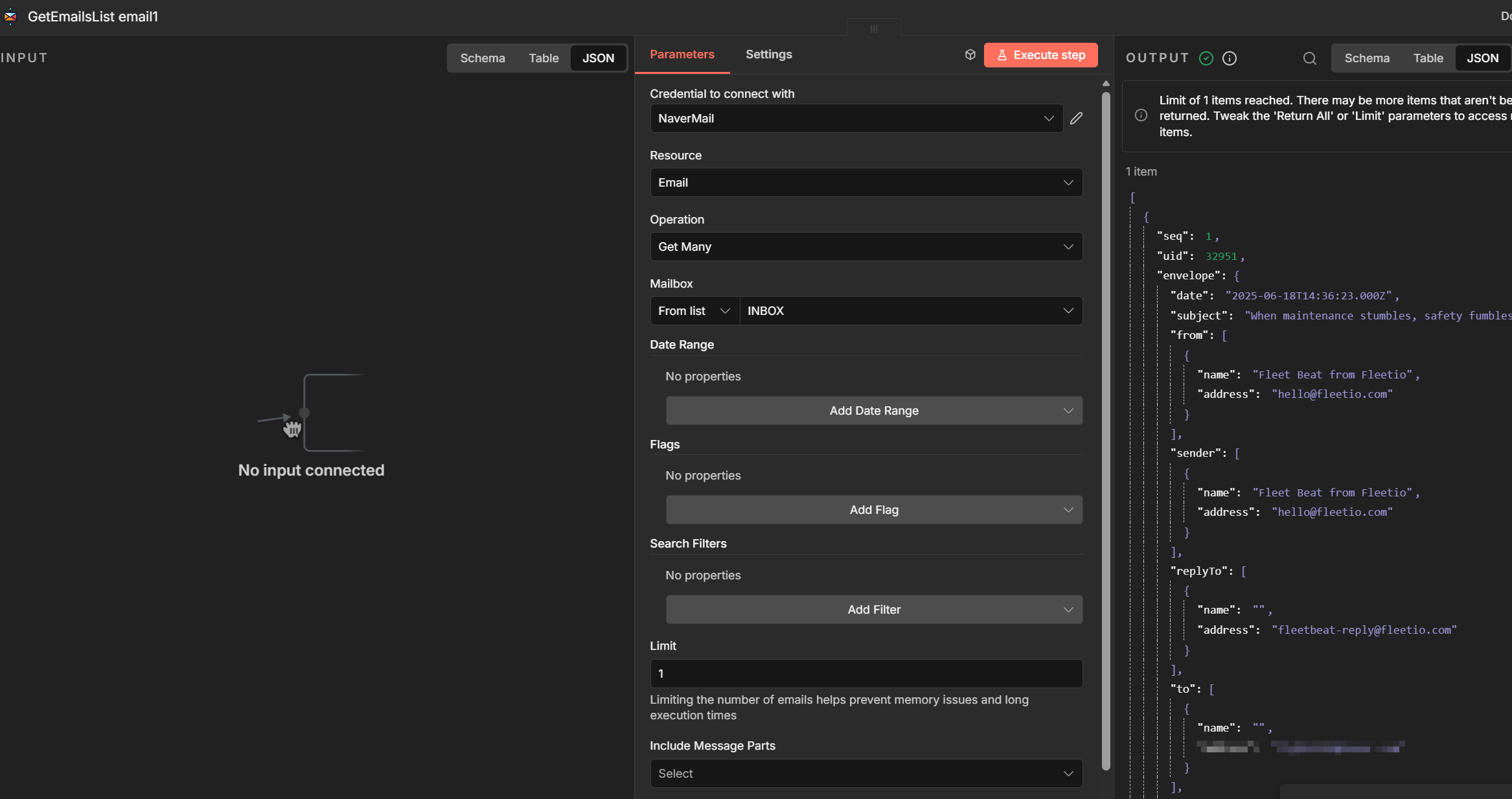
Task: Click the pencil edit credential icon
Action: pos(1076,119)
